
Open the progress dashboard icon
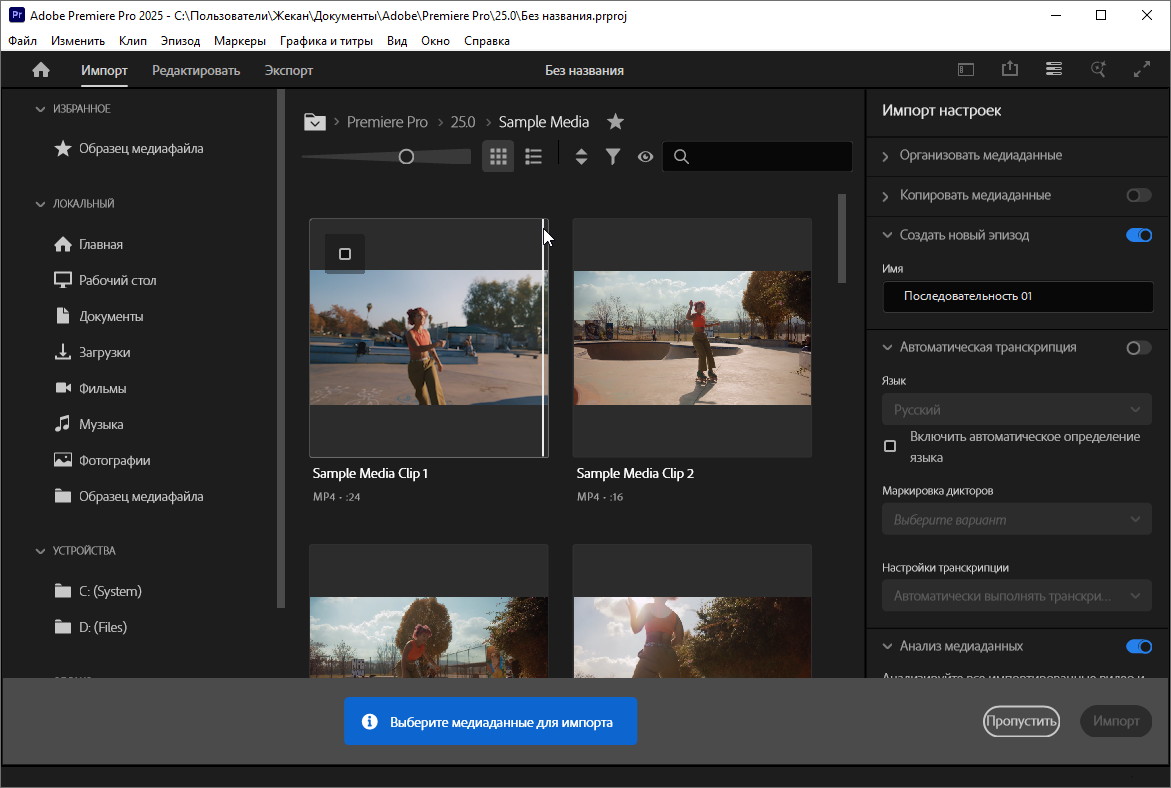[1054, 69]
